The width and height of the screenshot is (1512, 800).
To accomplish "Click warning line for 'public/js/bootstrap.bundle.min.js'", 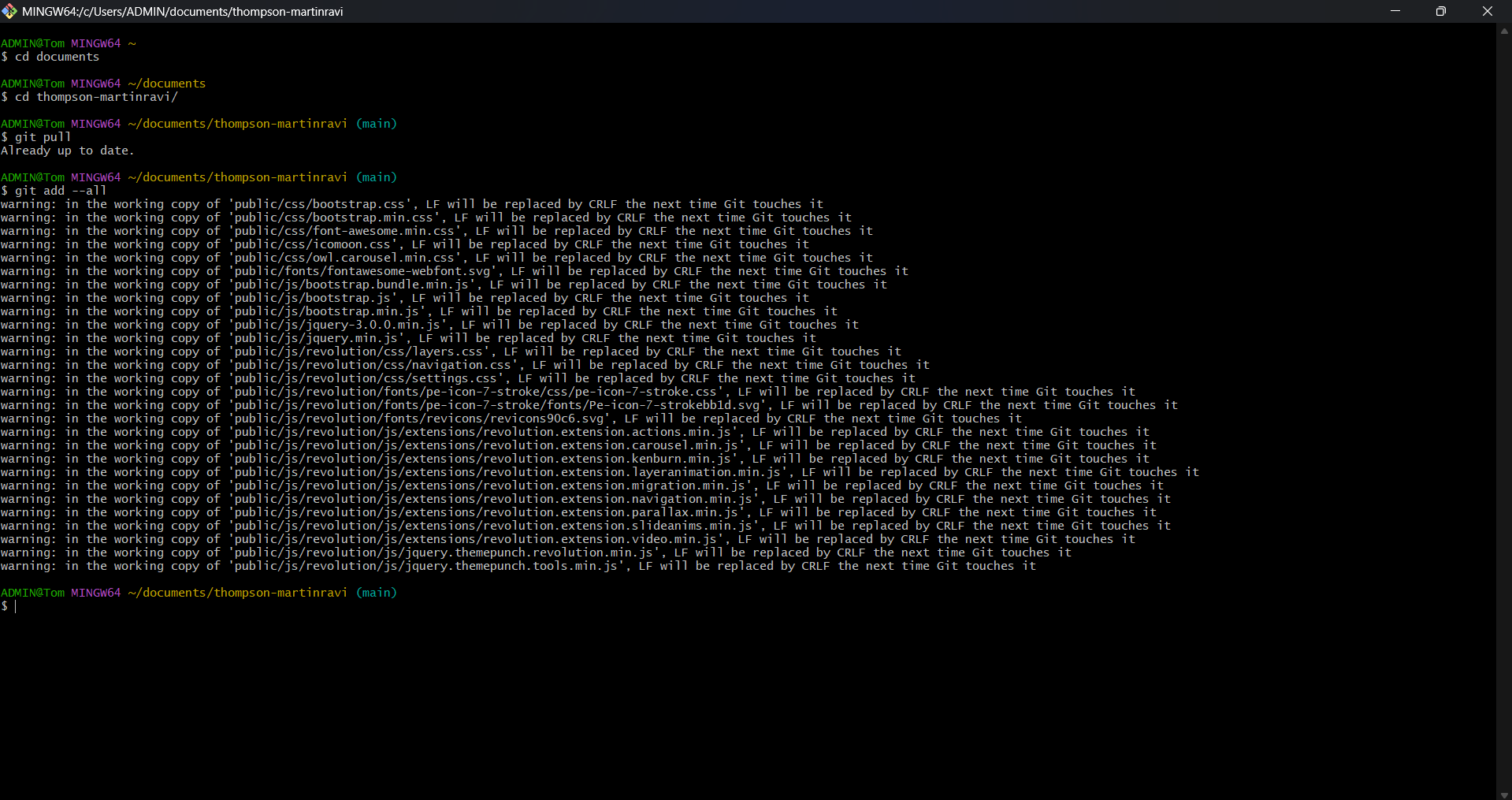I will [444, 285].
